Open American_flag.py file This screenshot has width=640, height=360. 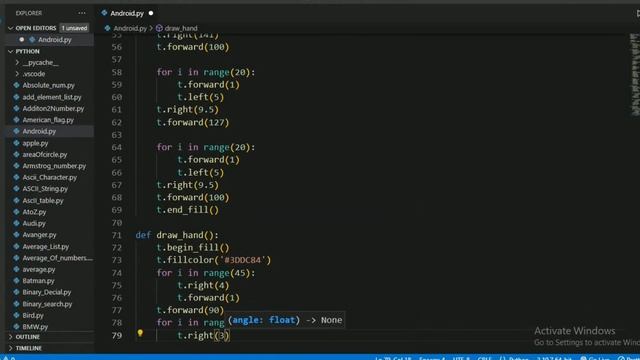click(x=48, y=120)
